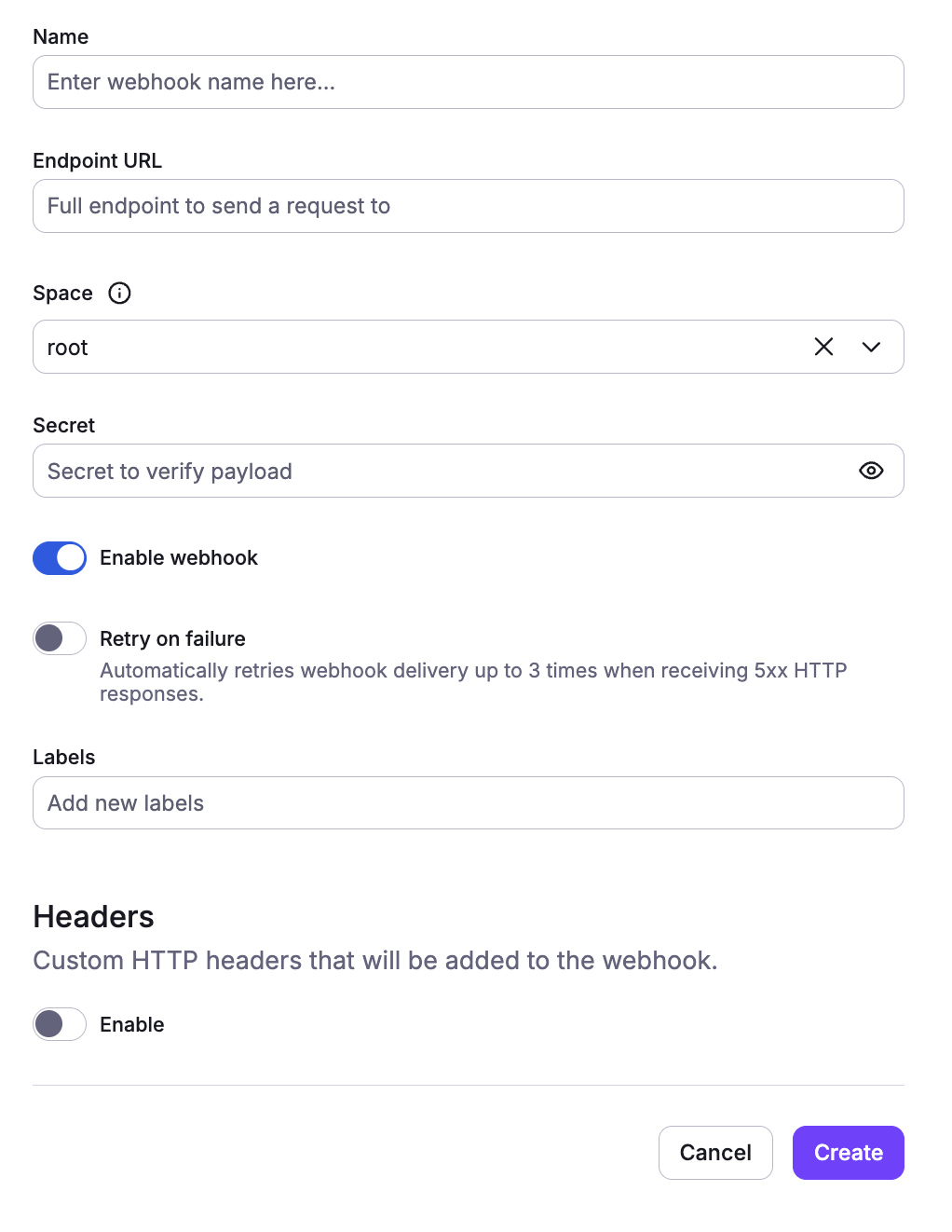
Task: Reveal the secret using the eye icon
Action: point(870,471)
